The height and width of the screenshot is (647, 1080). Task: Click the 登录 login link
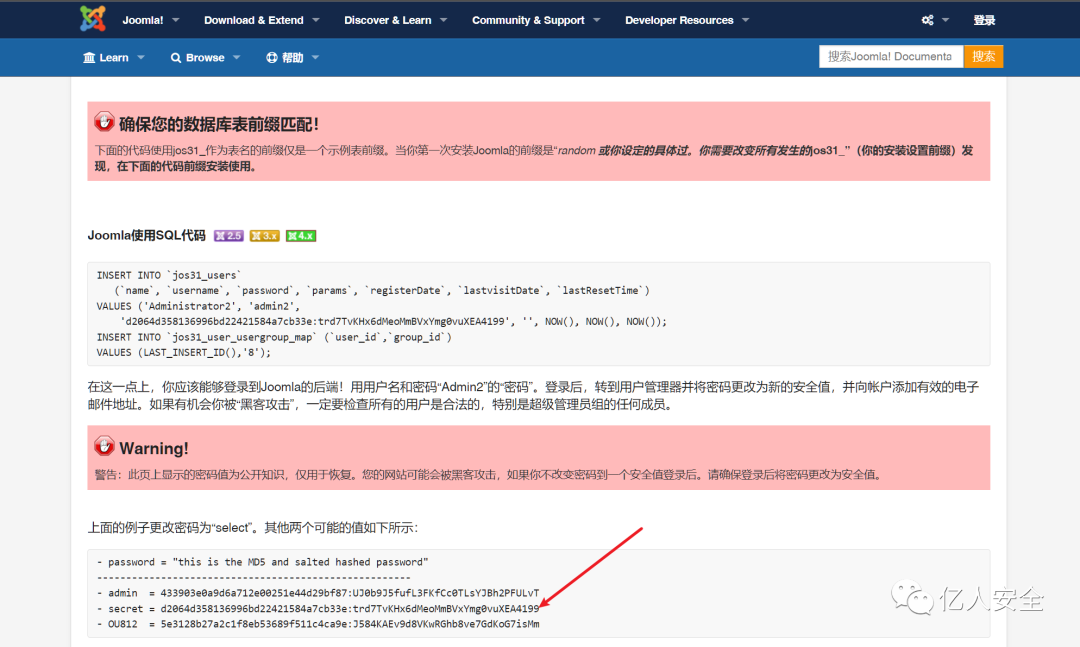tap(984, 20)
